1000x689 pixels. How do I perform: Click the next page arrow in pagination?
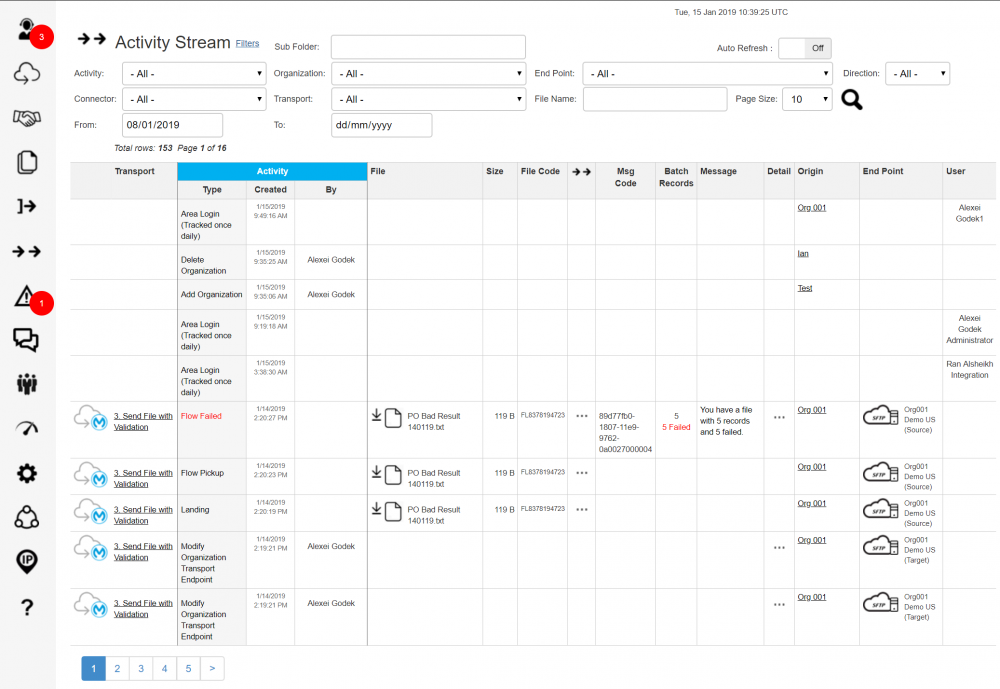212,669
